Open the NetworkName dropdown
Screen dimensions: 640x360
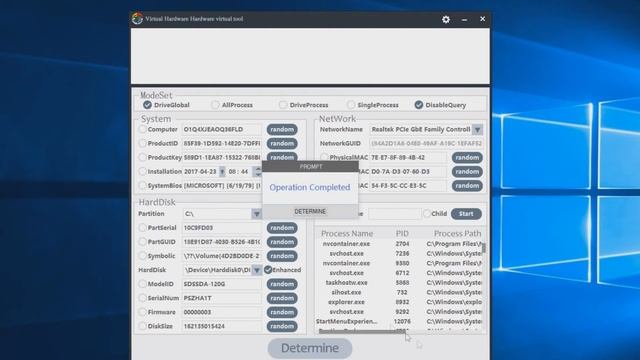[x=477, y=129]
